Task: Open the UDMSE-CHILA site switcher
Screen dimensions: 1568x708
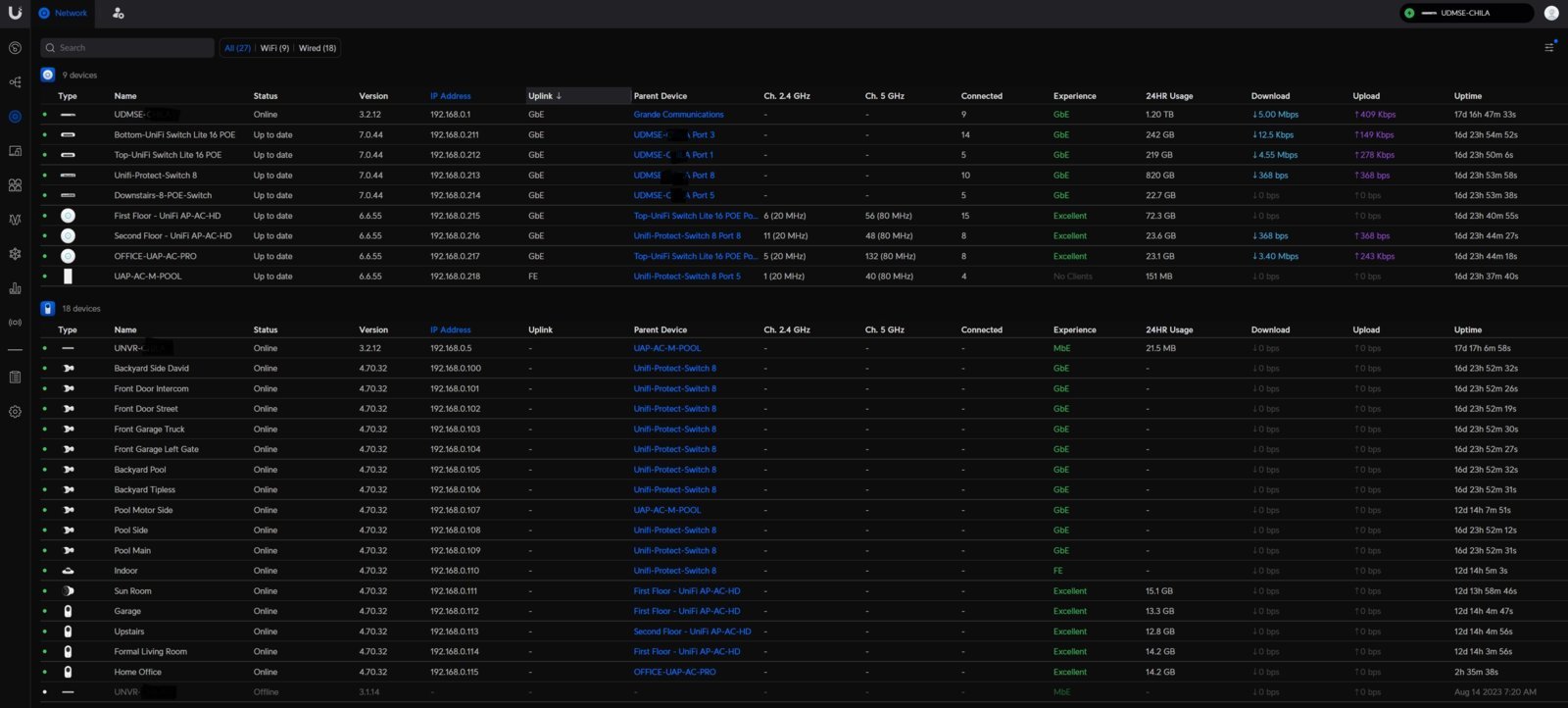Action: 1466,13
